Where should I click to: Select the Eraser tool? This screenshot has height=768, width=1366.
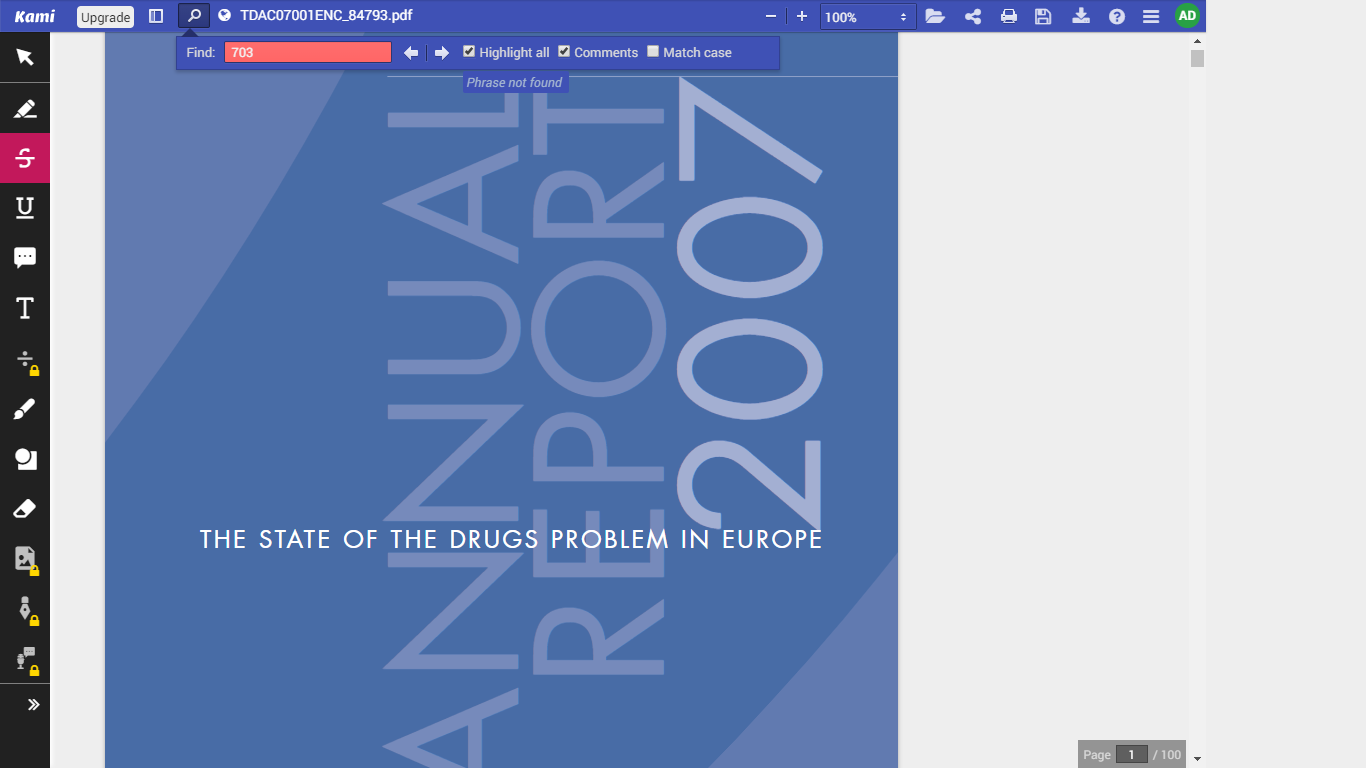click(x=25, y=509)
